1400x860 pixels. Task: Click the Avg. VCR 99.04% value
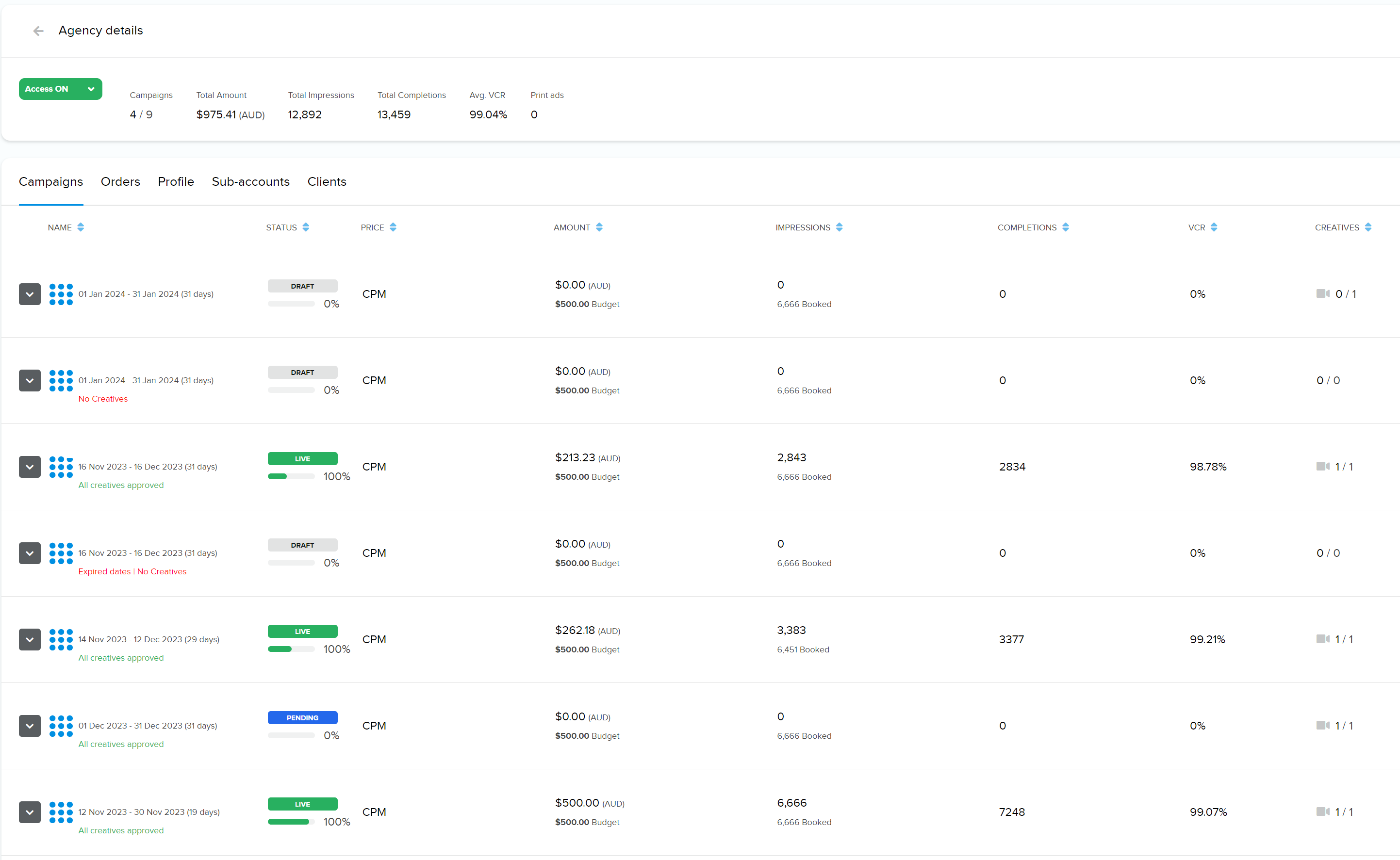488,115
